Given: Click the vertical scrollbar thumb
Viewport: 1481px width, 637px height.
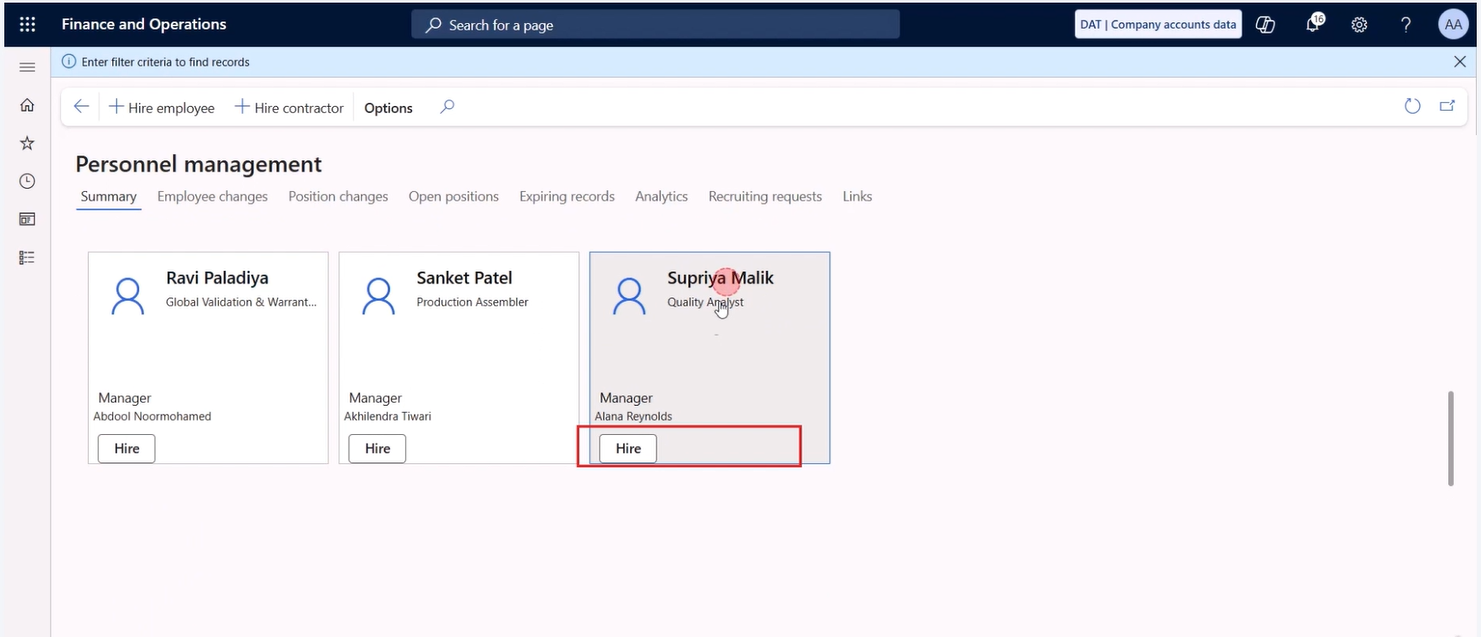Looking at the screenshot, I should pos(1451,438).
